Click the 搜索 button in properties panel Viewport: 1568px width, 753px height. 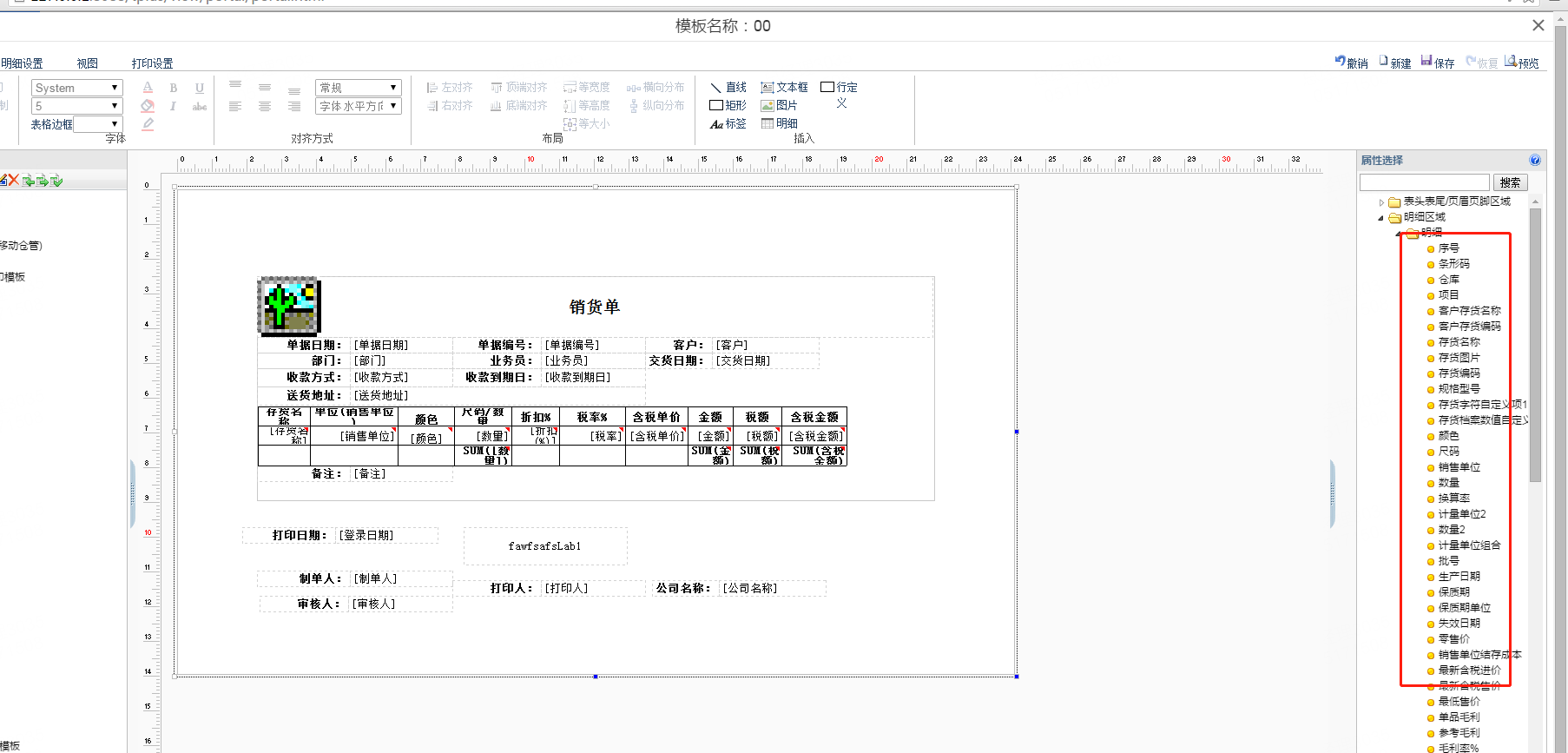1510,182
